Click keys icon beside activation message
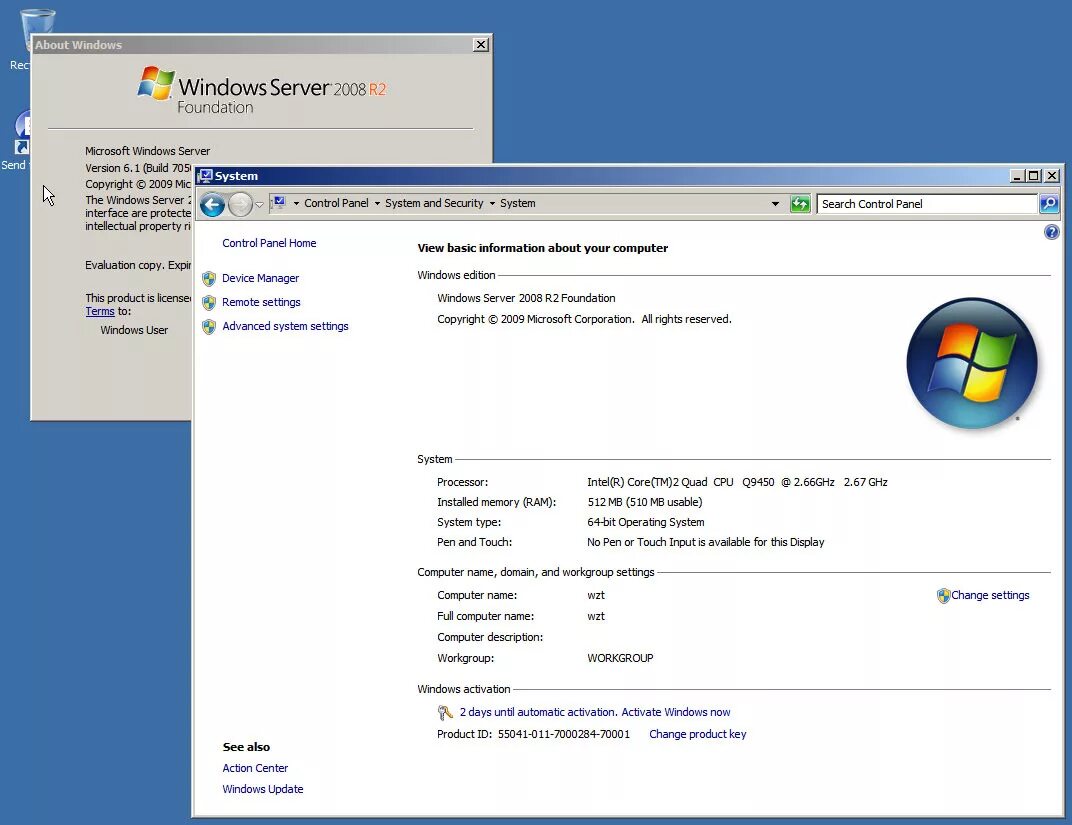This screenshot has height=825, width=1072. tap(445, 713)
